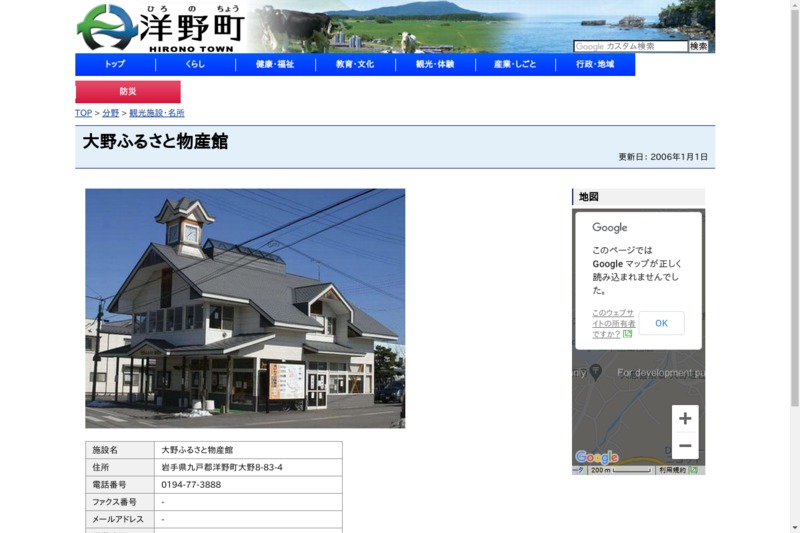This screenshot has height=533, width=800.
Task: Go to the 教育・文化 section
Action: [355, 64]
